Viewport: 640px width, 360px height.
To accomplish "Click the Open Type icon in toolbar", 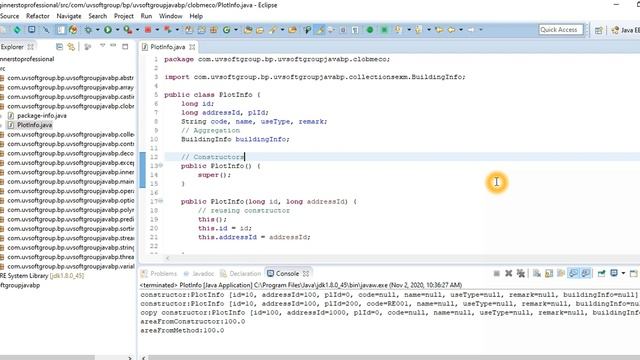I will (248, 30).
